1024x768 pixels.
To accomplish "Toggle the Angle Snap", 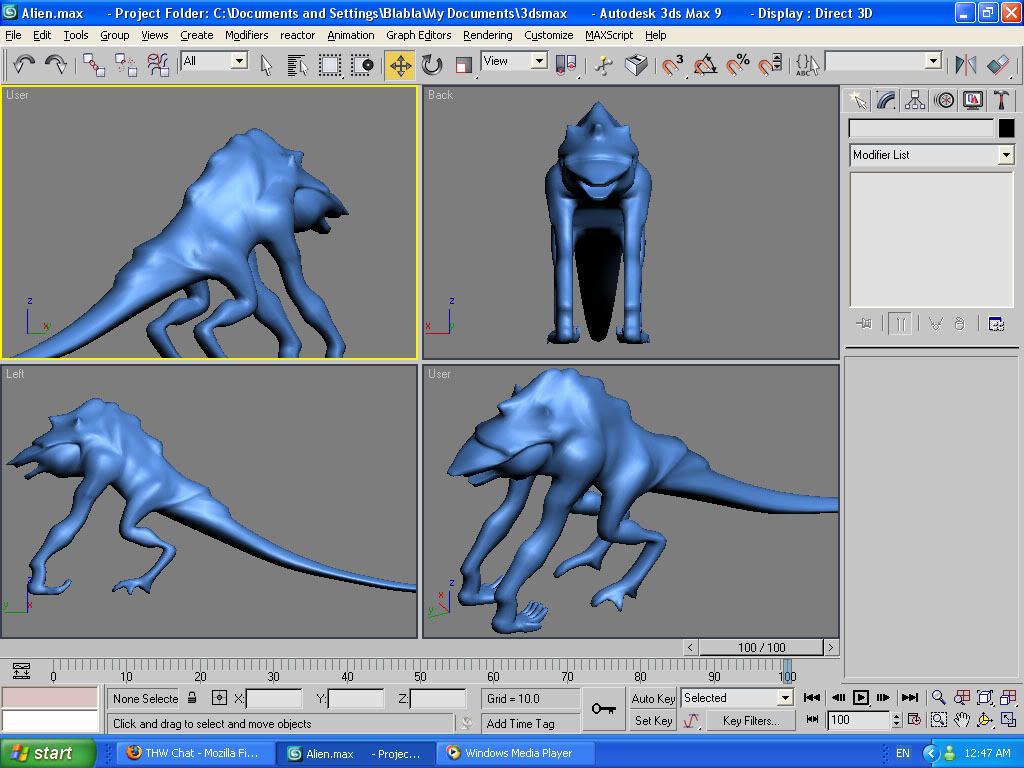I will [705, 65].
